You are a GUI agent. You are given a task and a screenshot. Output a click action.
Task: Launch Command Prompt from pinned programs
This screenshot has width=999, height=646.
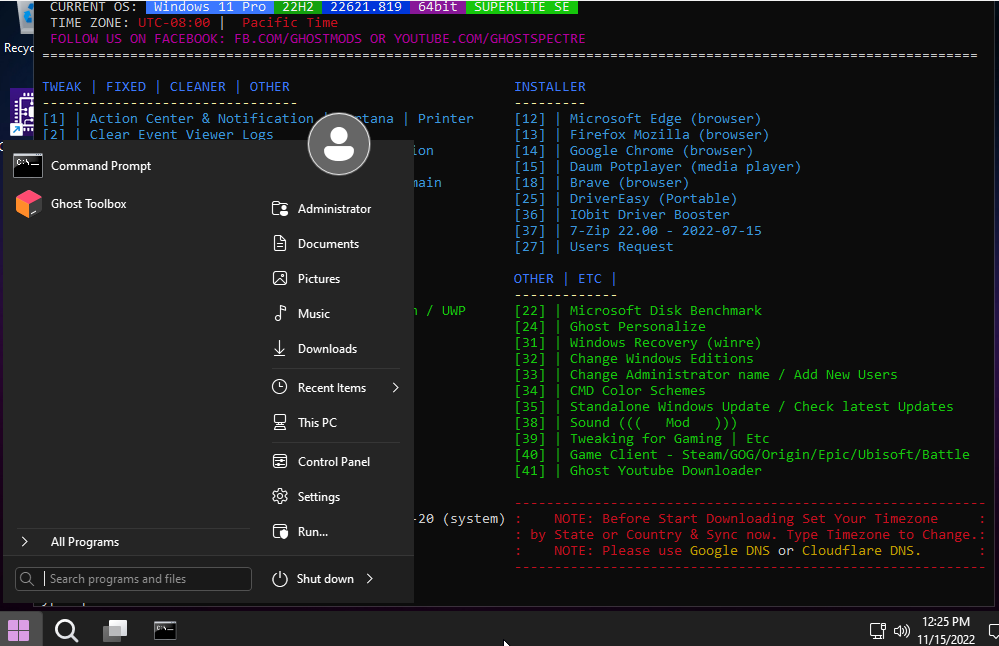100,166
